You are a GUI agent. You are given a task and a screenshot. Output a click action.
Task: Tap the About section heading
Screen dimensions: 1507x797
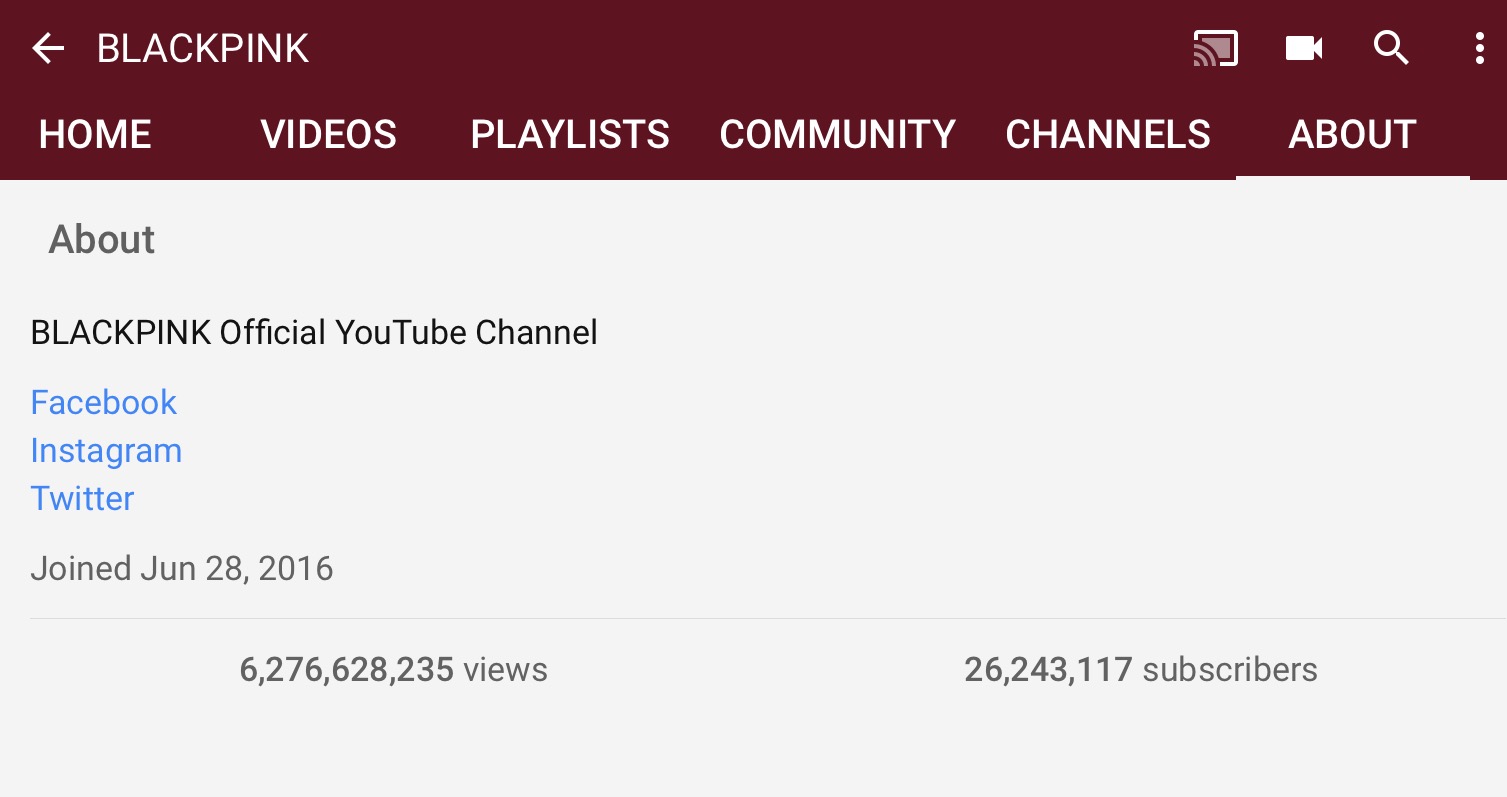click(102, 240)
